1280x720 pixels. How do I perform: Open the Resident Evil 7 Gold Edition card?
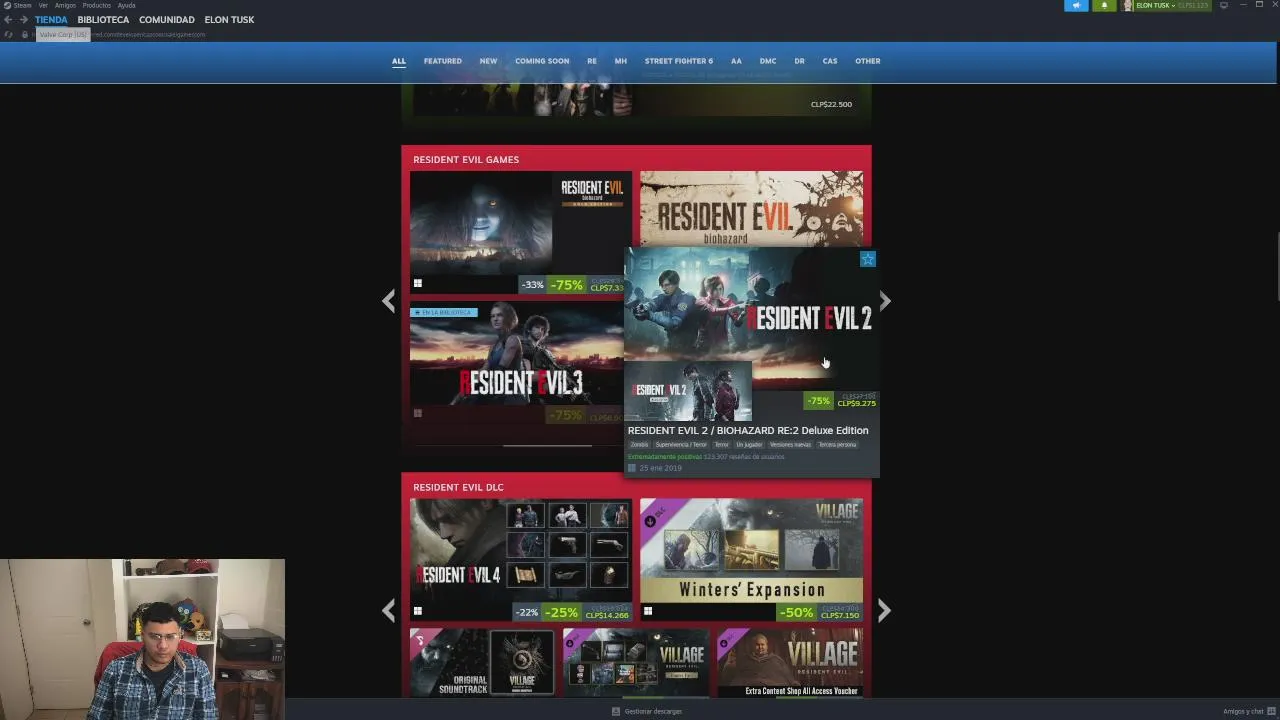(x=521, y=233)
